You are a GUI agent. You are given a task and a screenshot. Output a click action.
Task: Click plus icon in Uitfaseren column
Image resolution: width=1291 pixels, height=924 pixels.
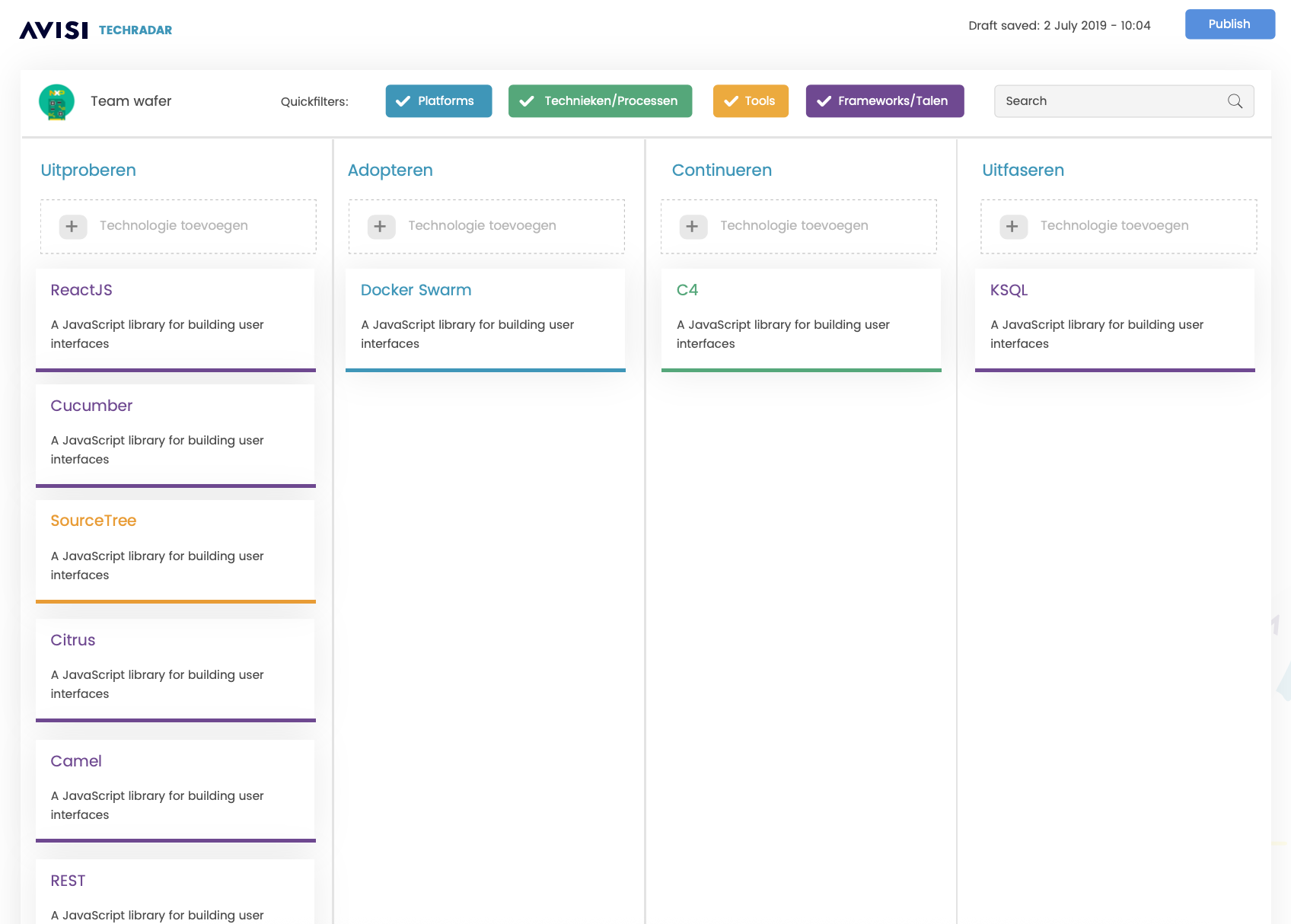tap(1012, 226)
